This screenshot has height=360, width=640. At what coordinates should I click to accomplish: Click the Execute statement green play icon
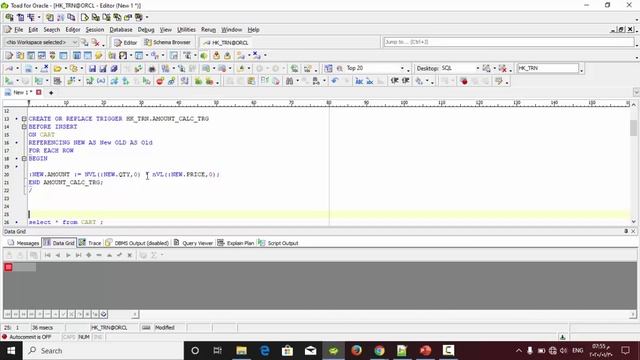pos(9,81)
